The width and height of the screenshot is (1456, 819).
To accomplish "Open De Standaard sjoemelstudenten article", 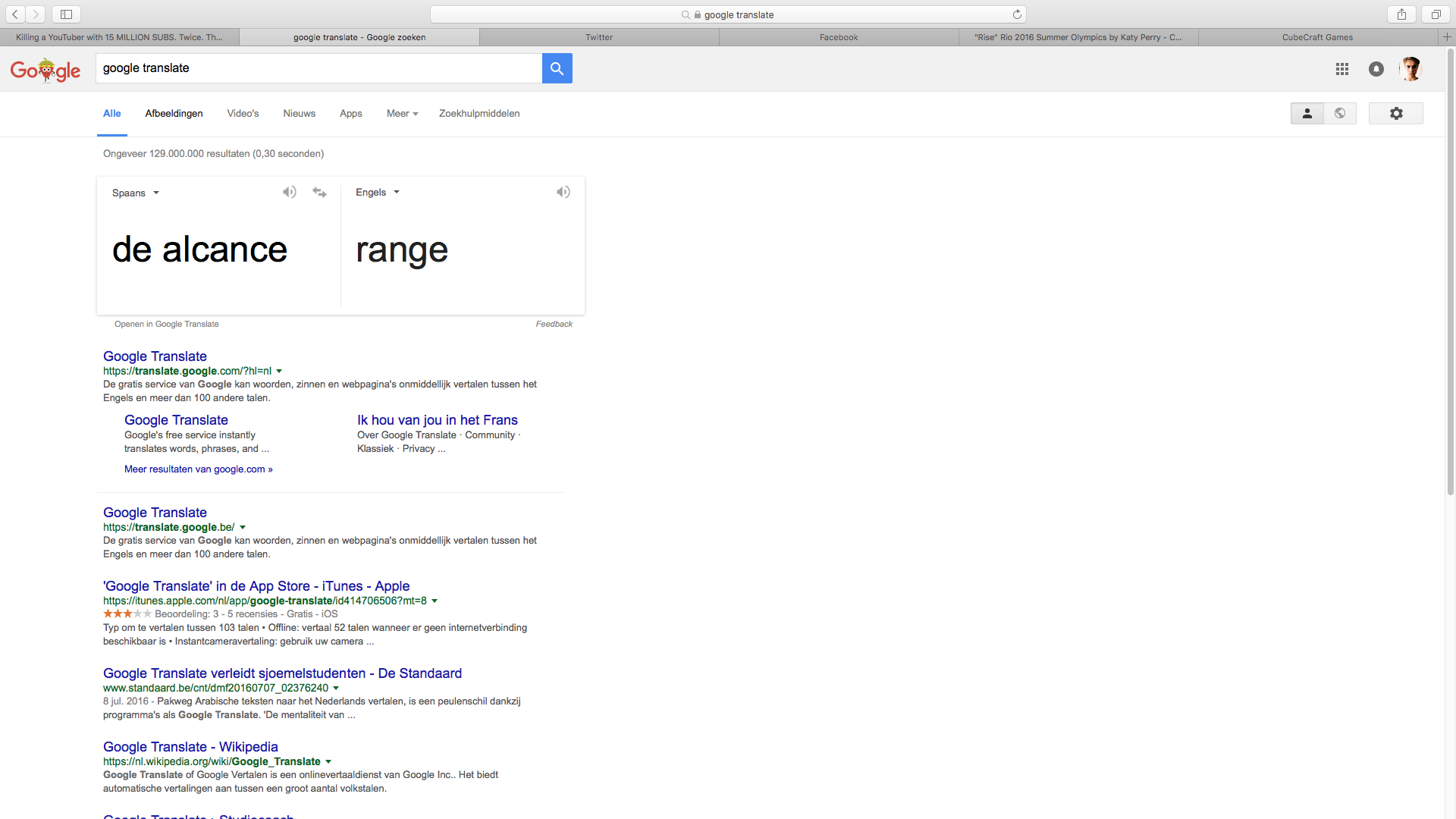I will 282,673.
